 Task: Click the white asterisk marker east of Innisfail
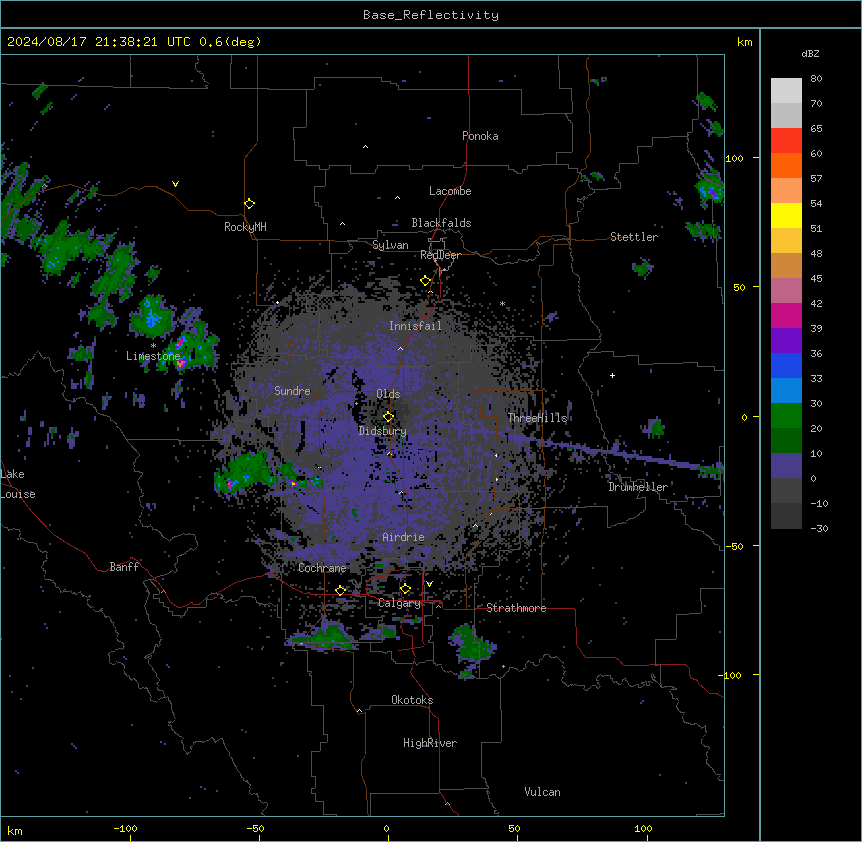pyautogui.click(x=502, y=303)
